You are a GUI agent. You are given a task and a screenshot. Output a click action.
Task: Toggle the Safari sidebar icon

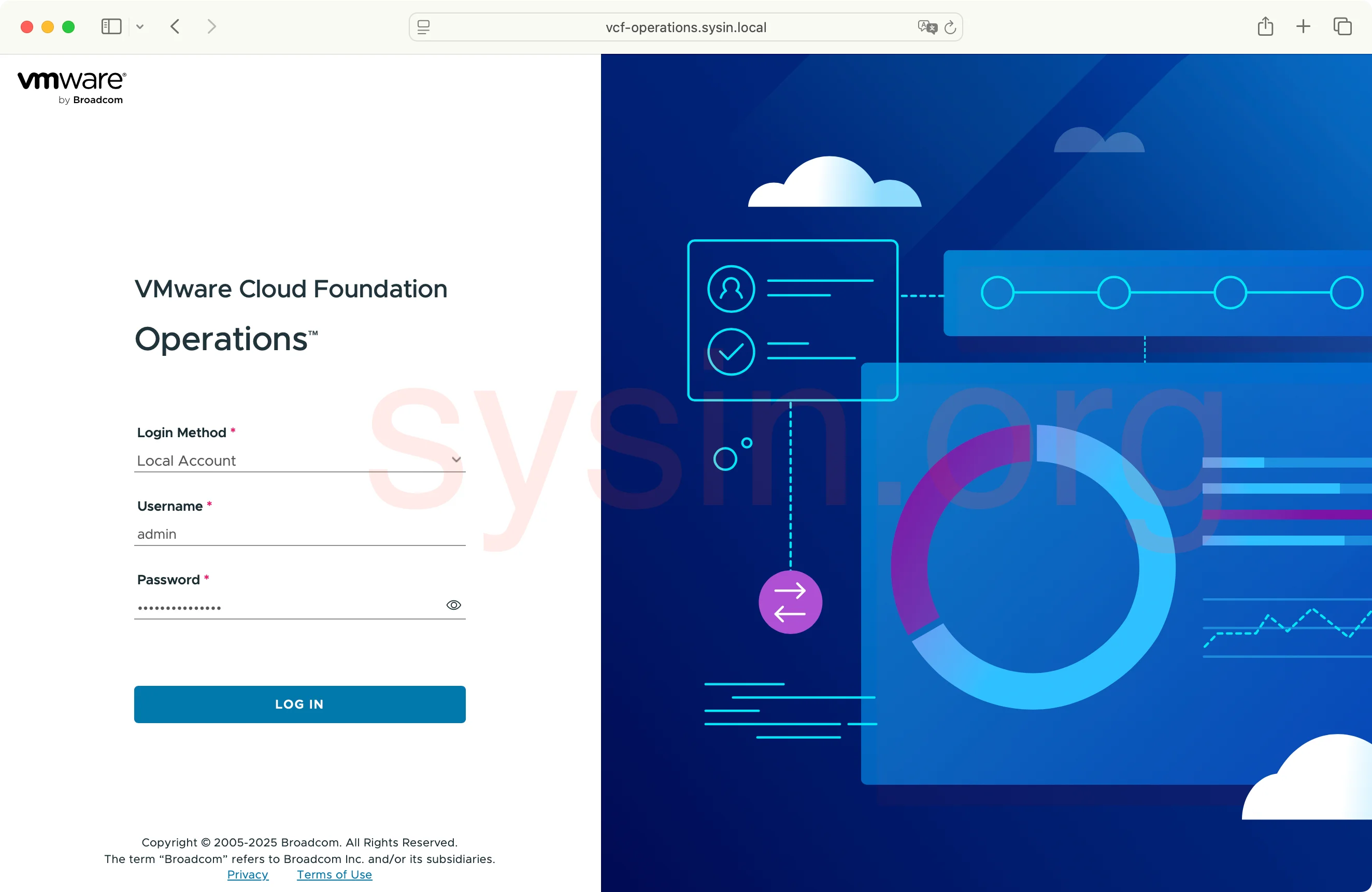tap(111, 26)
